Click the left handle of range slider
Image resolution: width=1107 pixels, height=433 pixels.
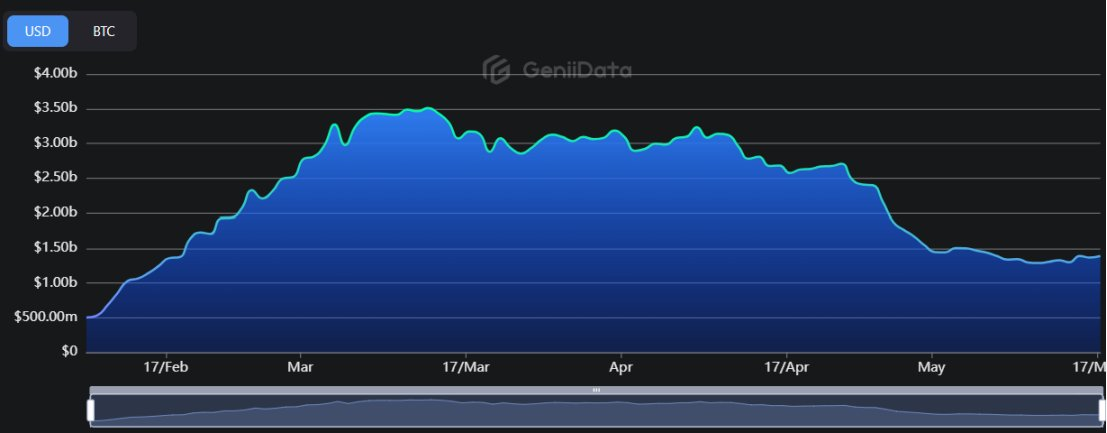91,410
